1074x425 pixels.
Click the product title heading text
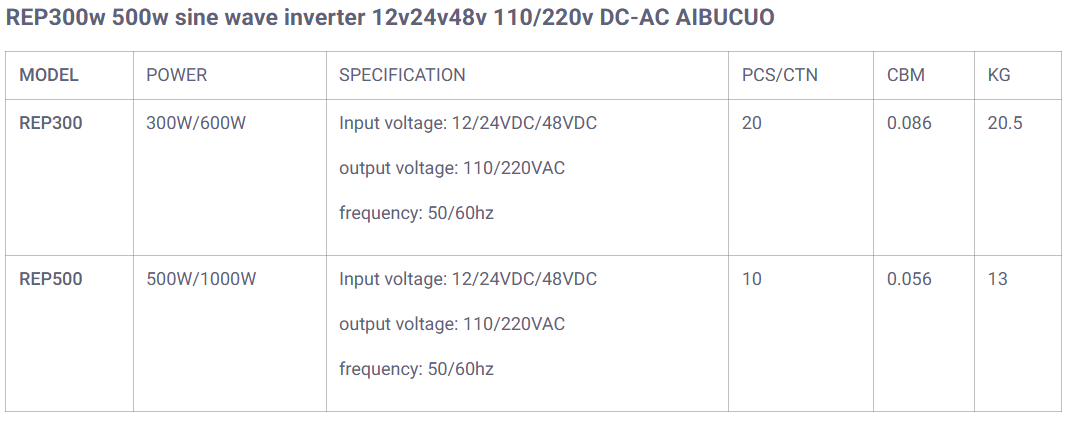pyautogui.click(x=390, y=18)
